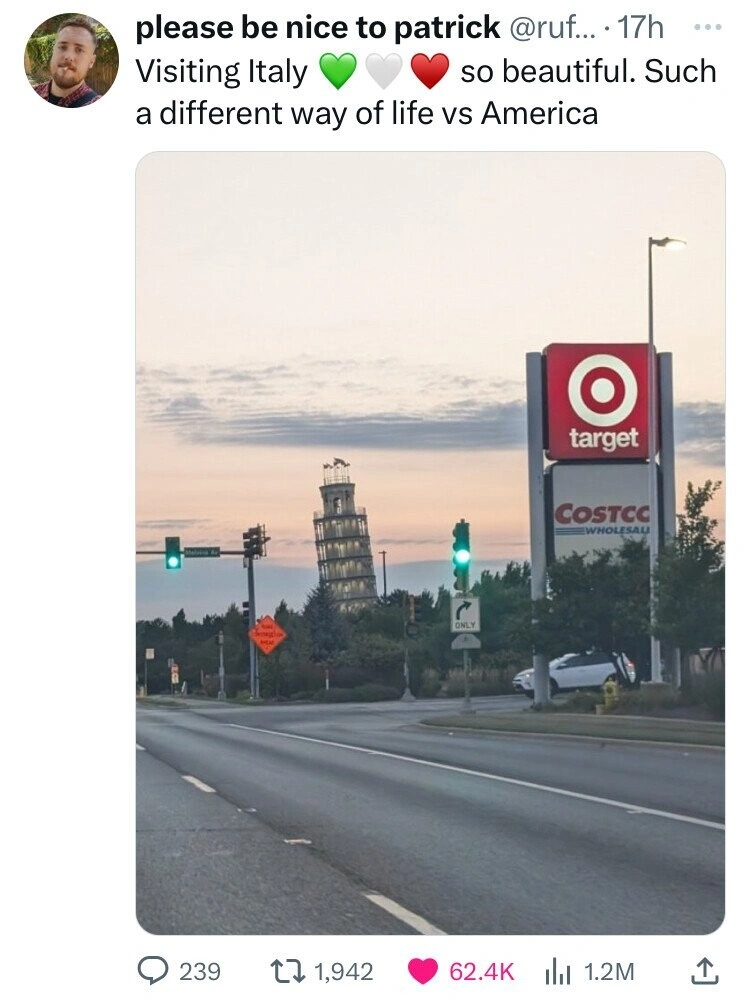Screen dimensions: 750x1000
Task: Click the Target sign in photo
Action: [x=600, y=402]
